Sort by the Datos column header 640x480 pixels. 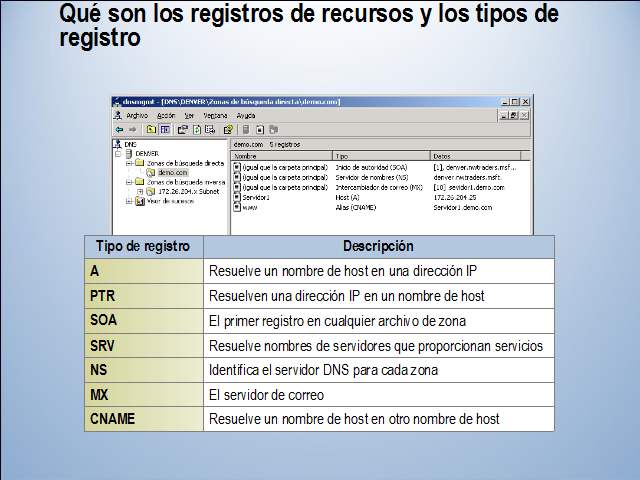(x=476, y=156)
